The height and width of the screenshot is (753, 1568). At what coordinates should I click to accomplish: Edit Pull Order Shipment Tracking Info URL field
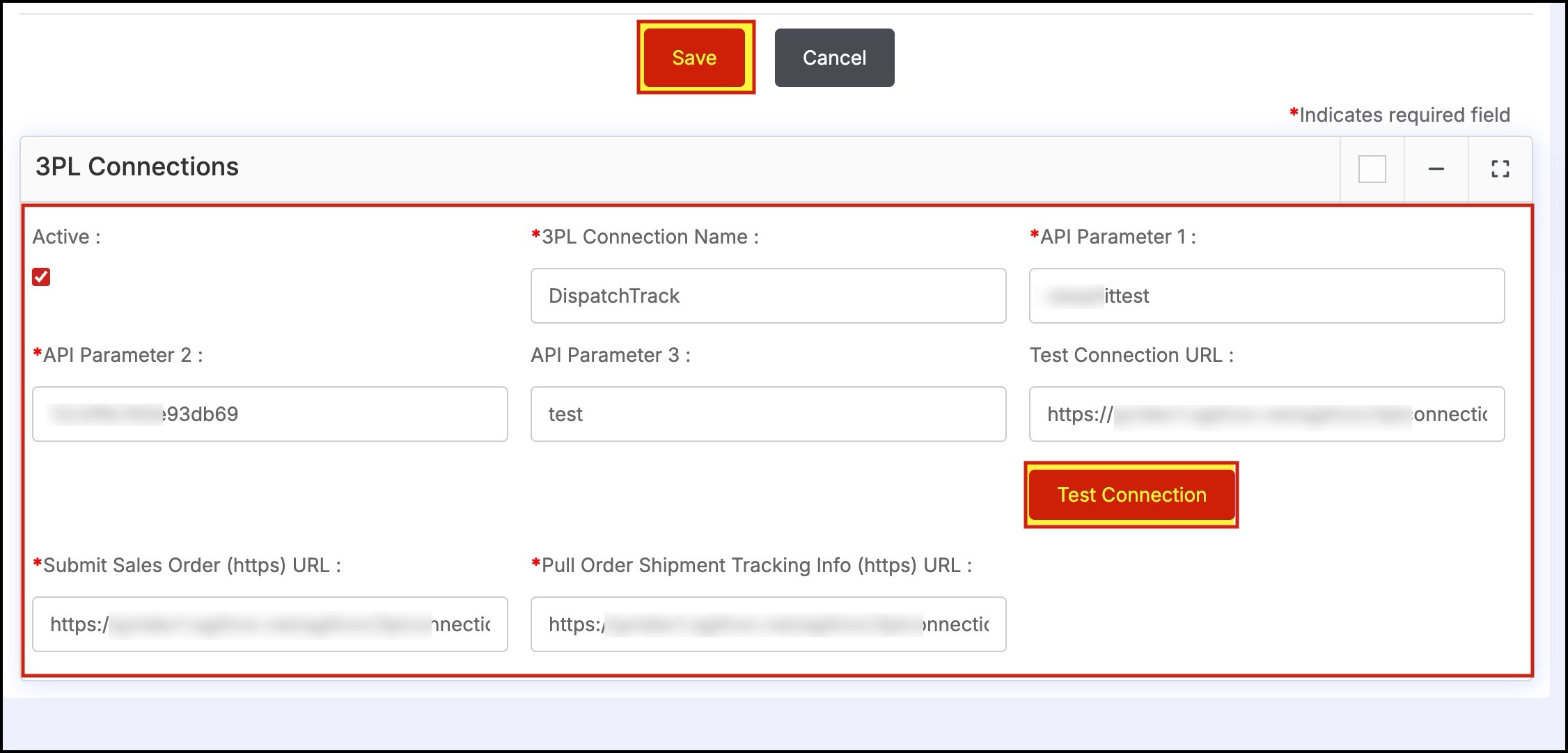coord(768,624)
